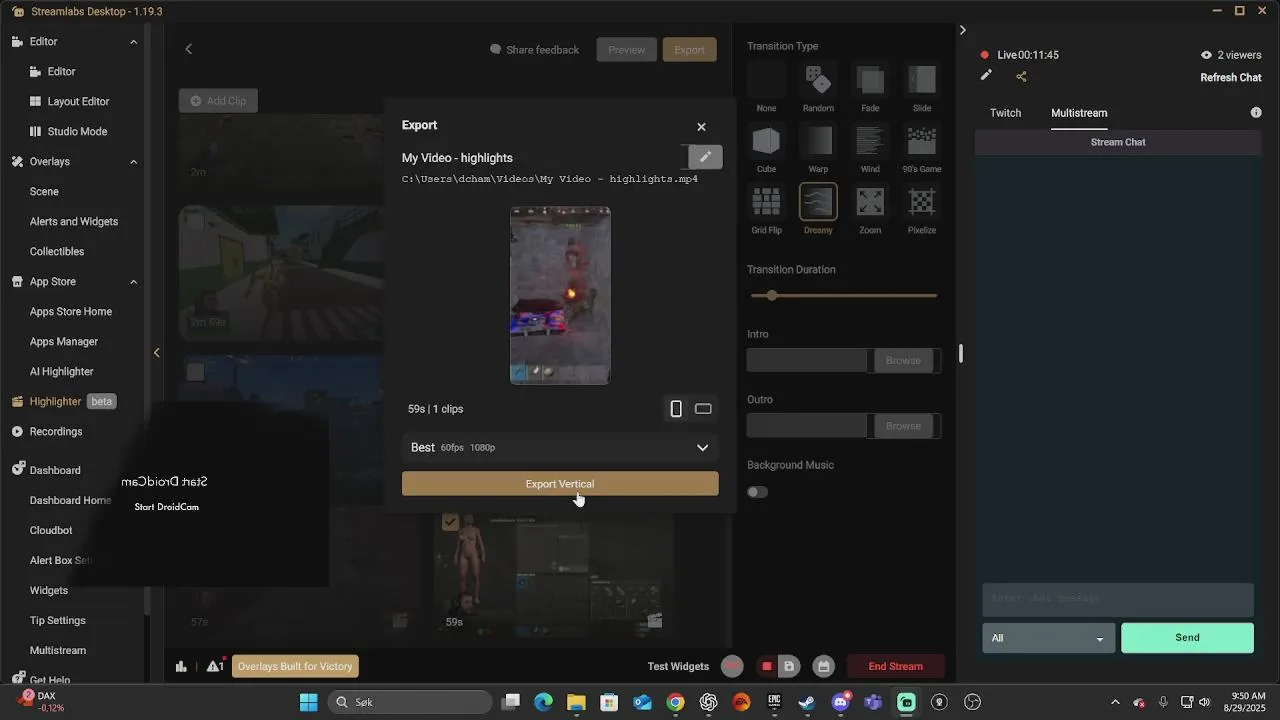Open the Best 60fps 1080p quality dropdown
1280x720 pixels.
560,447
